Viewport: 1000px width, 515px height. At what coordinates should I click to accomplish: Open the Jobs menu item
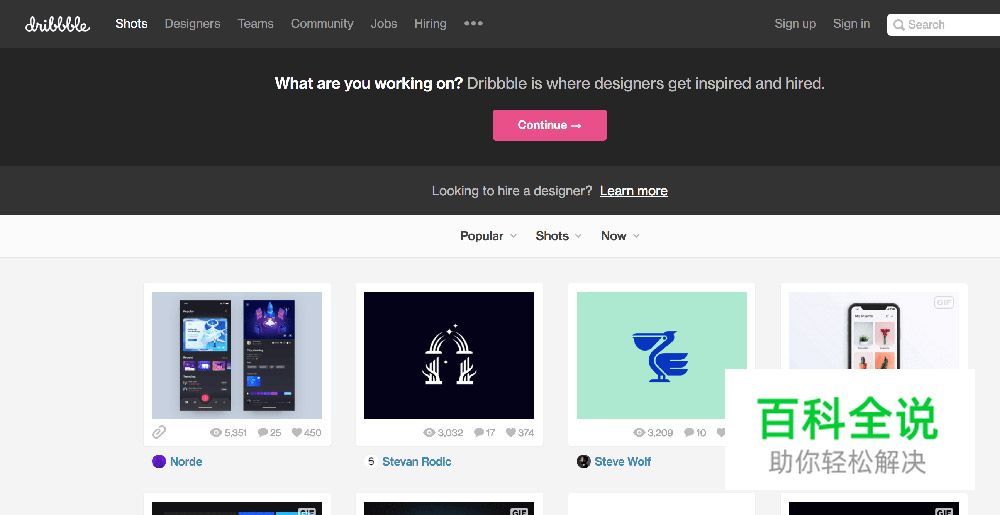(x=384, y=24)
